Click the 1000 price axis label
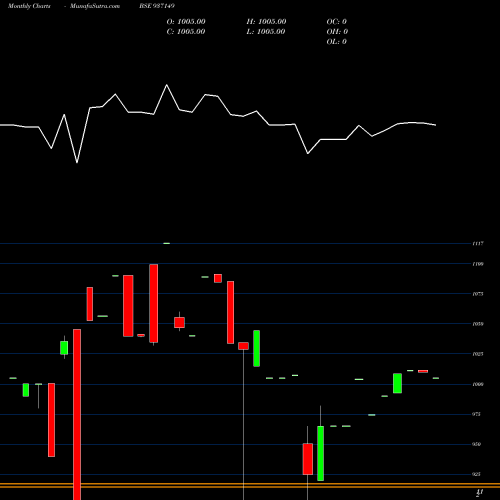The width and height of the screenshot is (500, 500). 478,384
